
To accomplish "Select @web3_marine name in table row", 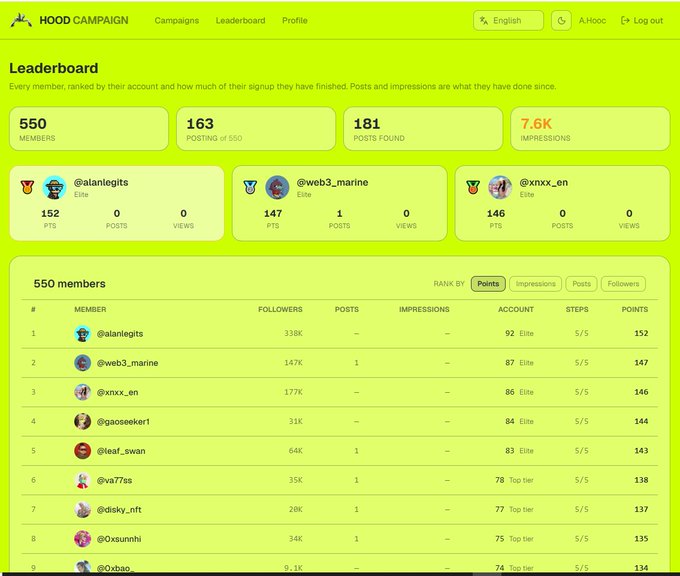I will point(127,363).
